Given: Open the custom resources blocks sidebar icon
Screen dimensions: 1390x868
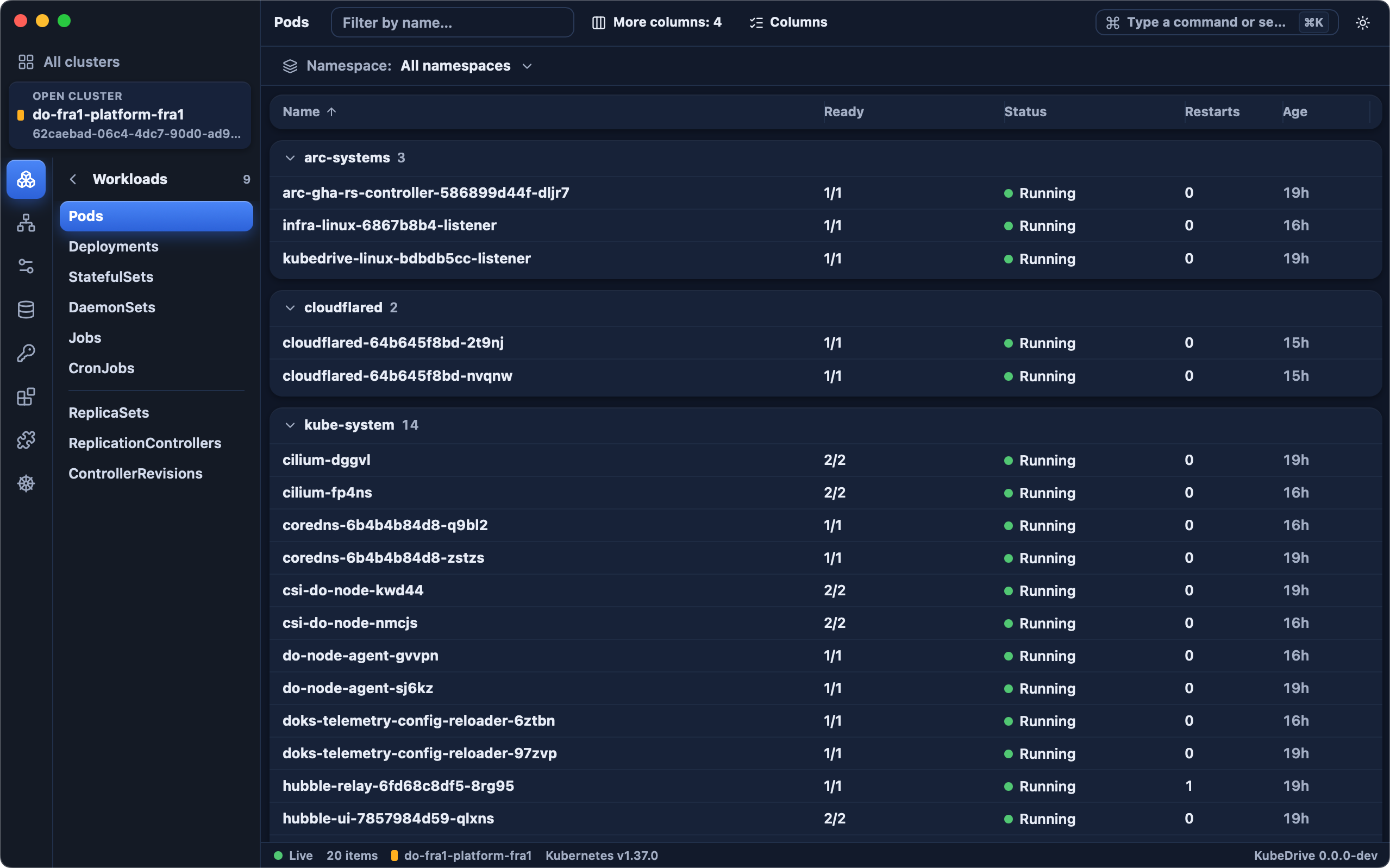Looking at the screenshot, I should 26,397.
